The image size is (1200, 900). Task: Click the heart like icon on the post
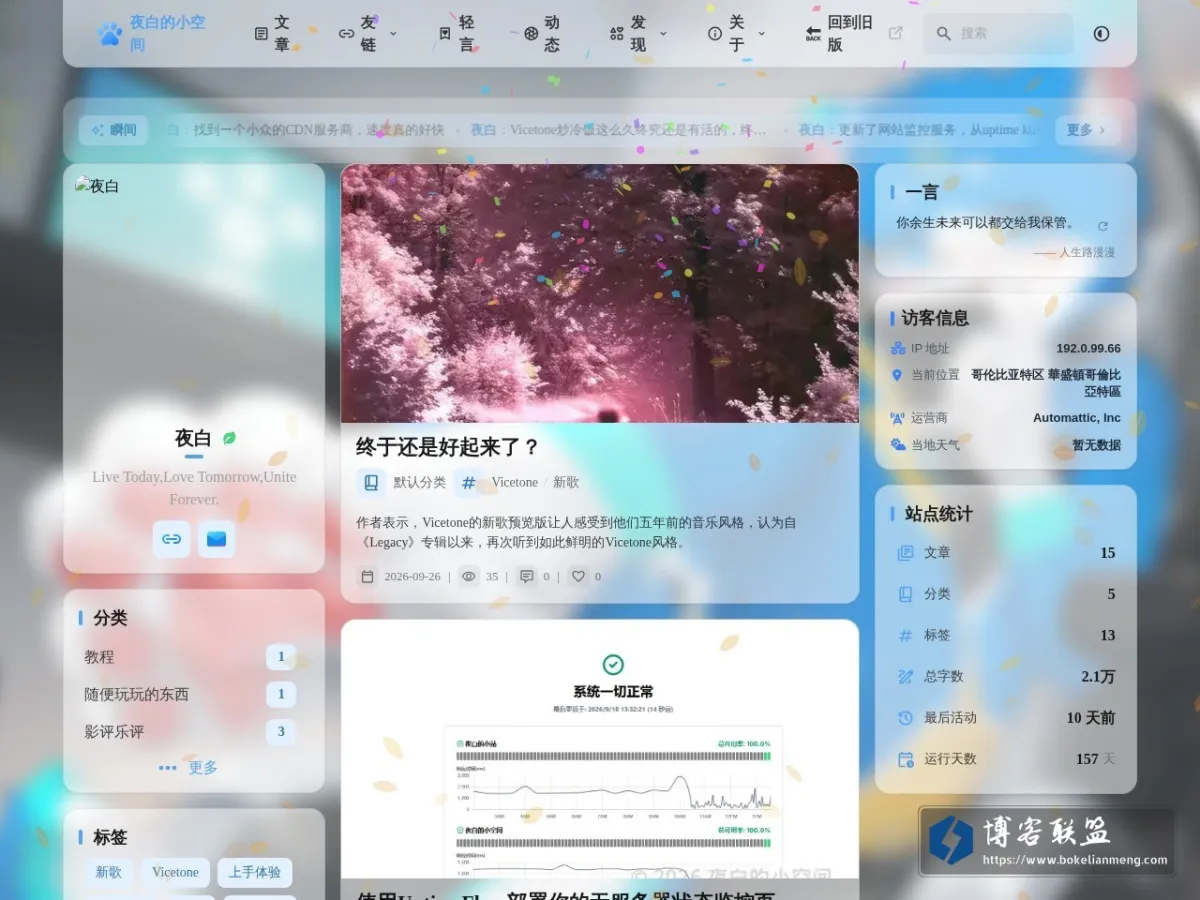pos(578,576)
